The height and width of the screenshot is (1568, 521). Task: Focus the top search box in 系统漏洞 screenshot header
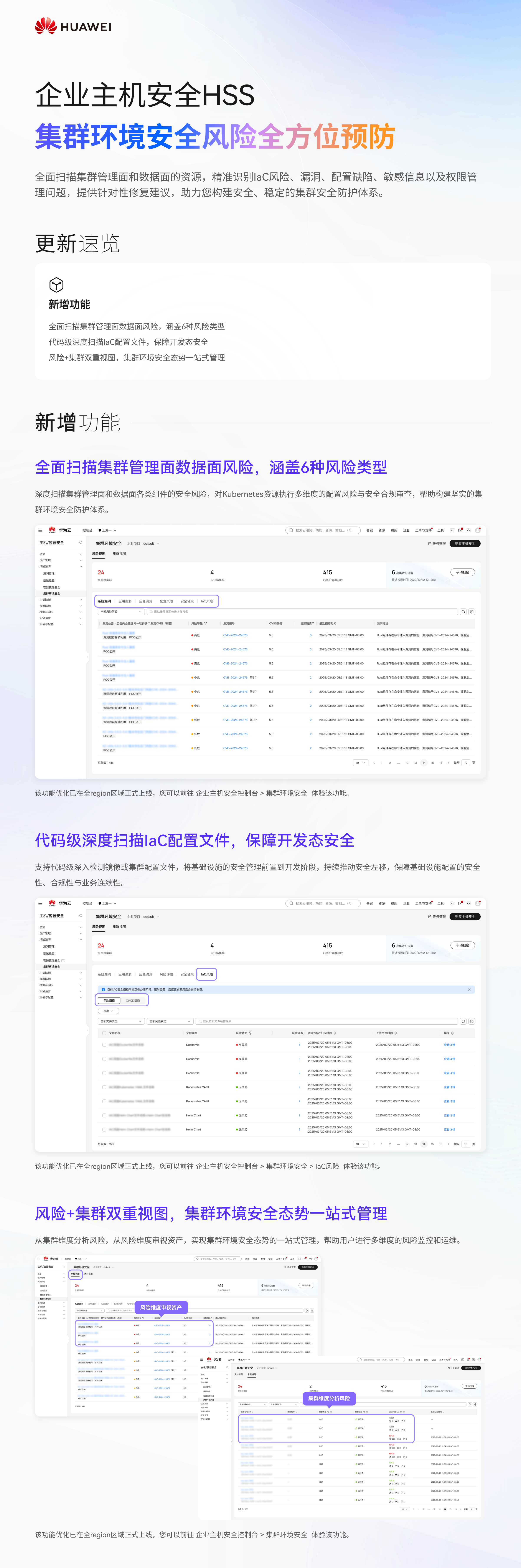pos(323,530)
